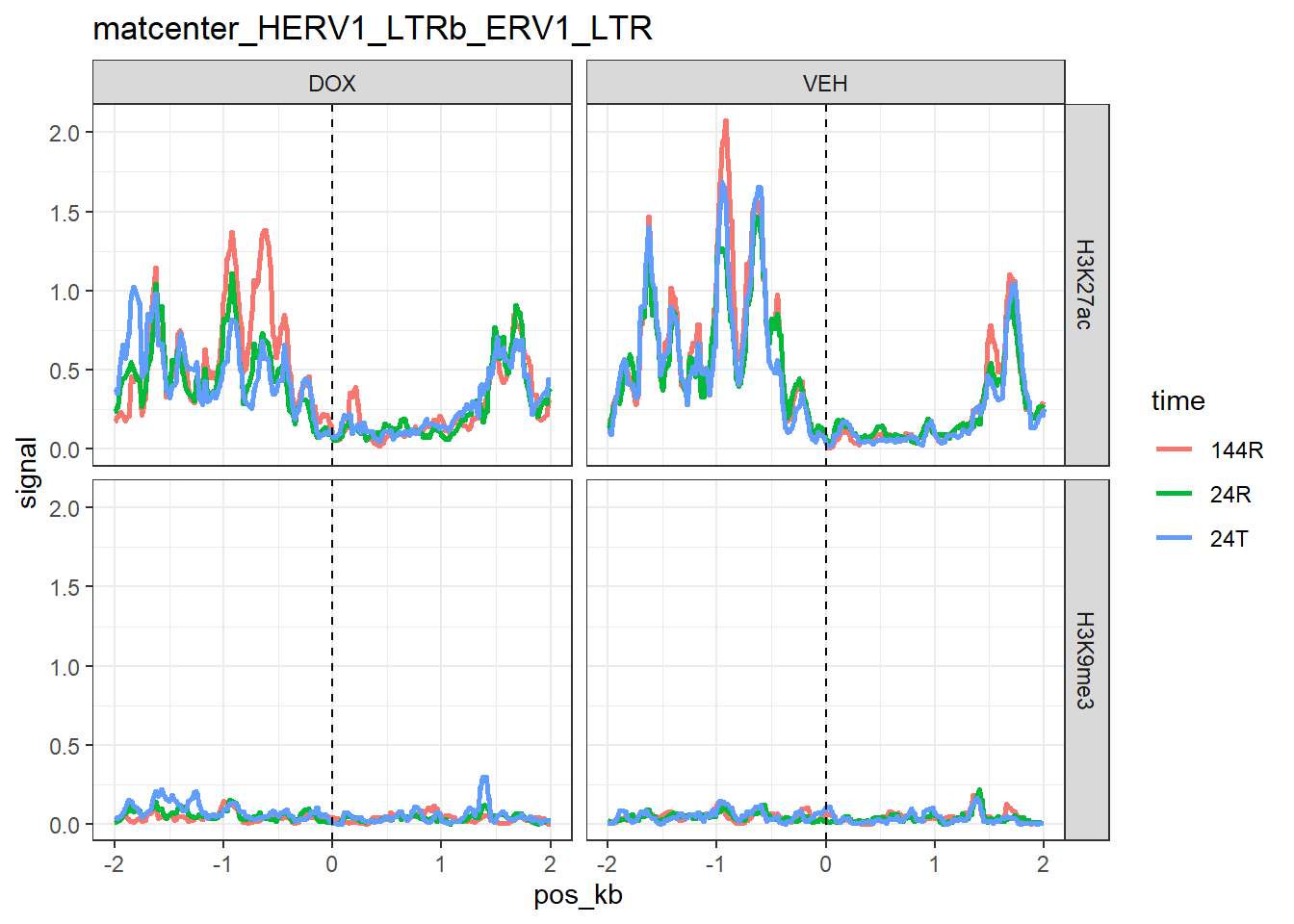Click the blue H3K9me3 peak in DOX panel

[484, 780]
